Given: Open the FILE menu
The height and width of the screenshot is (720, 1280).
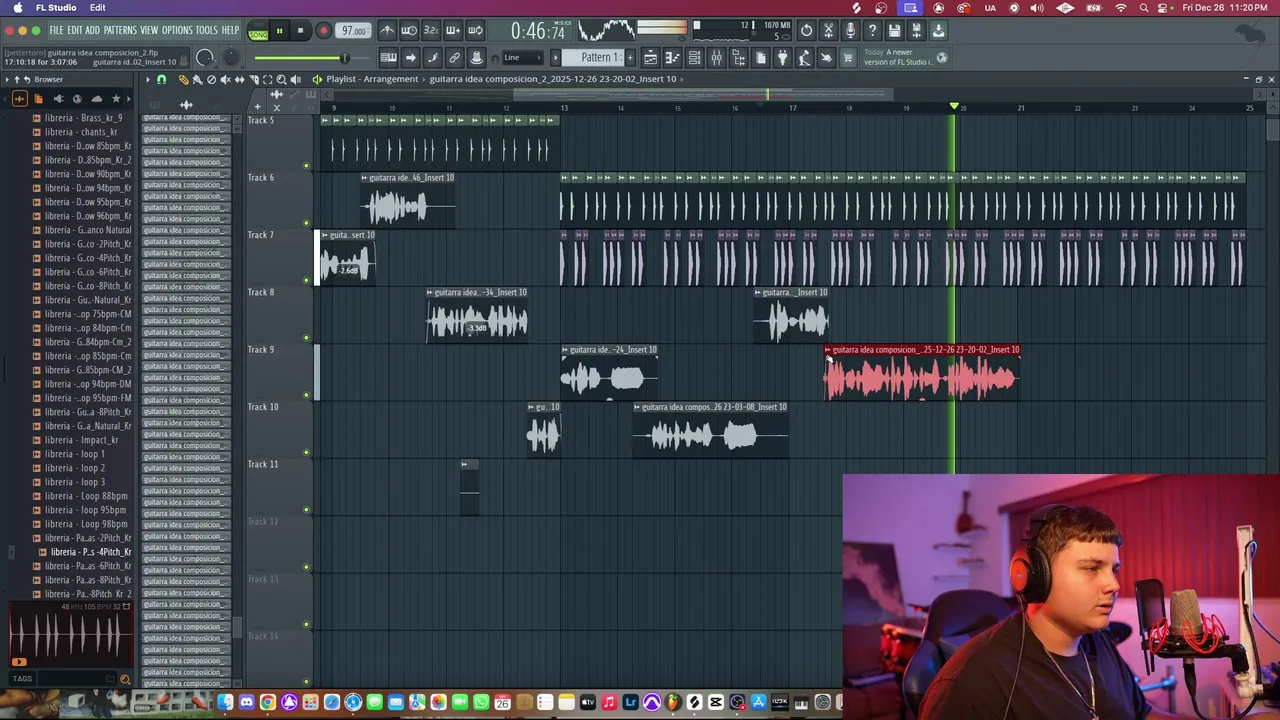Looking at the screenshot, I should (56, 30).
